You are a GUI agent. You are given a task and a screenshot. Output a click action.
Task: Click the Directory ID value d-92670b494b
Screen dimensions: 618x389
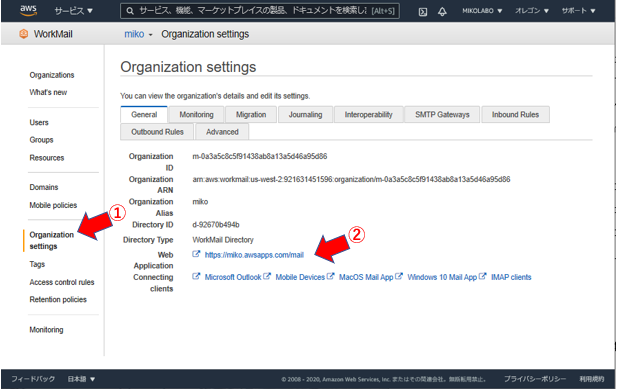point(216,225)
